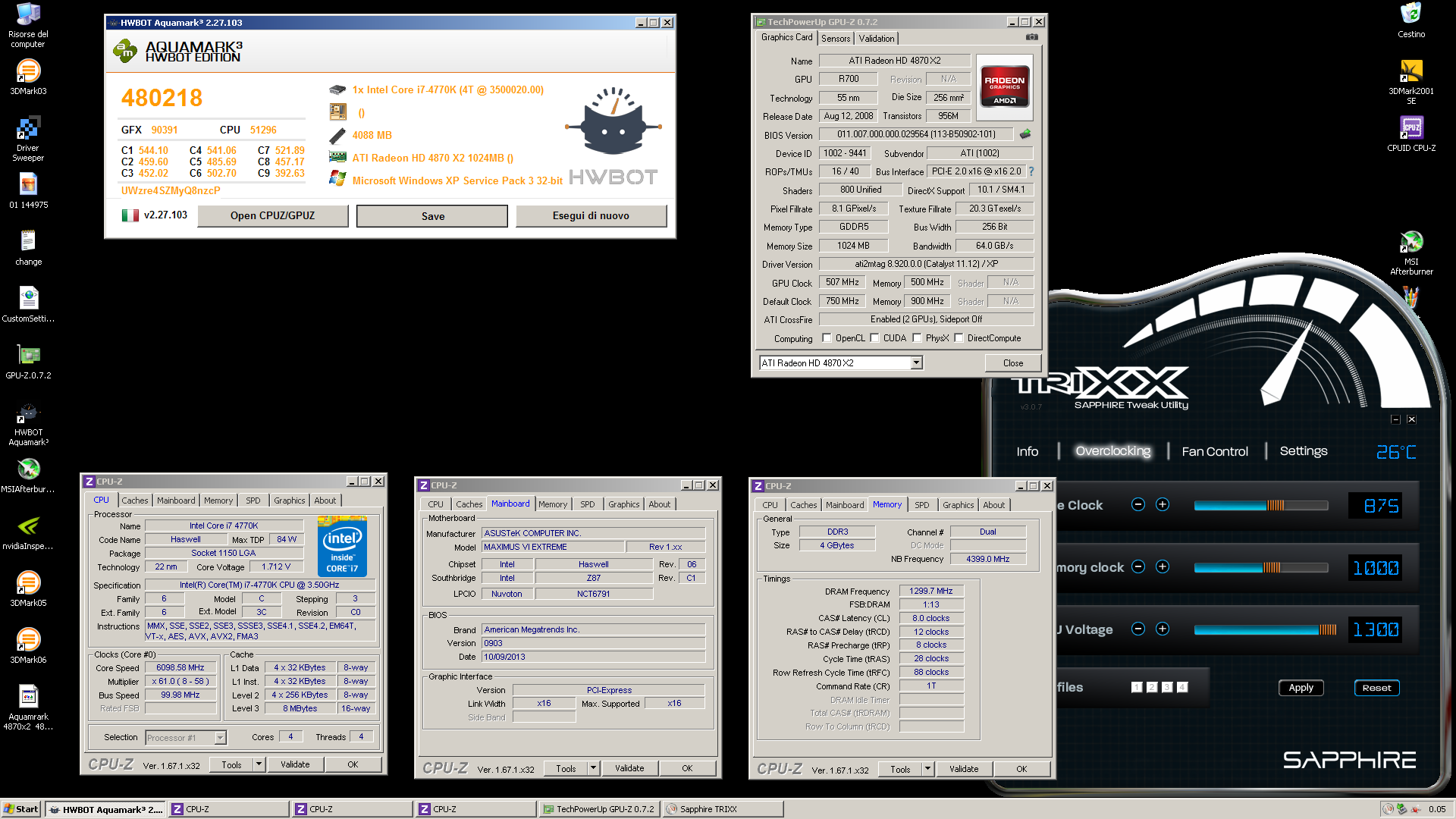
Task: Click the TRIXX core clock slider
Action: [x=1260, y=505]
